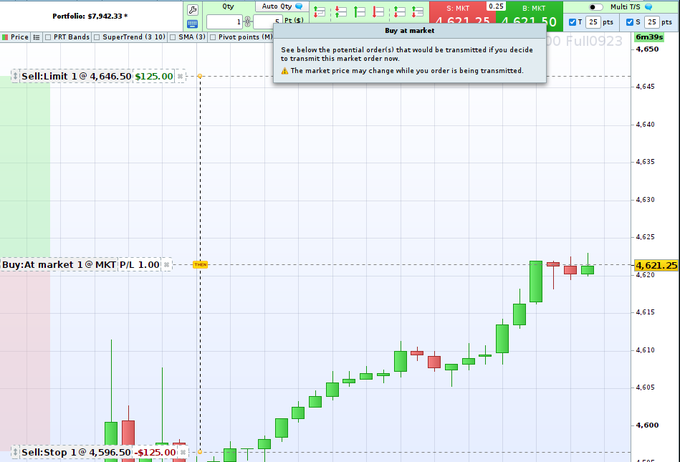Image resolution: width=680 pixels, height=462 pixels.
Task: Open the price list icon next to Price
Action: [36, 37]
